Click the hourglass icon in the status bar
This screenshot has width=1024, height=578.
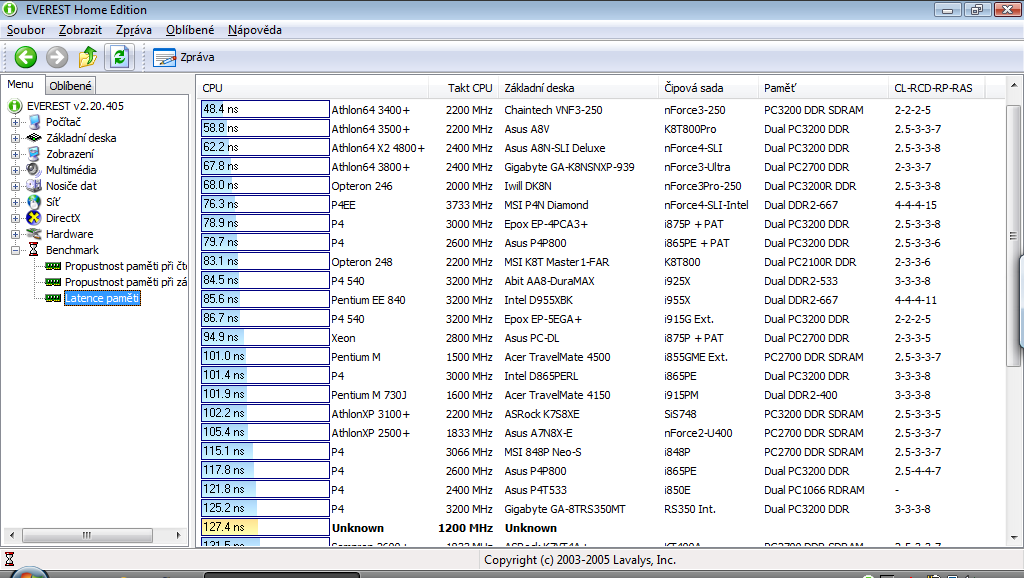pos(9,559)
